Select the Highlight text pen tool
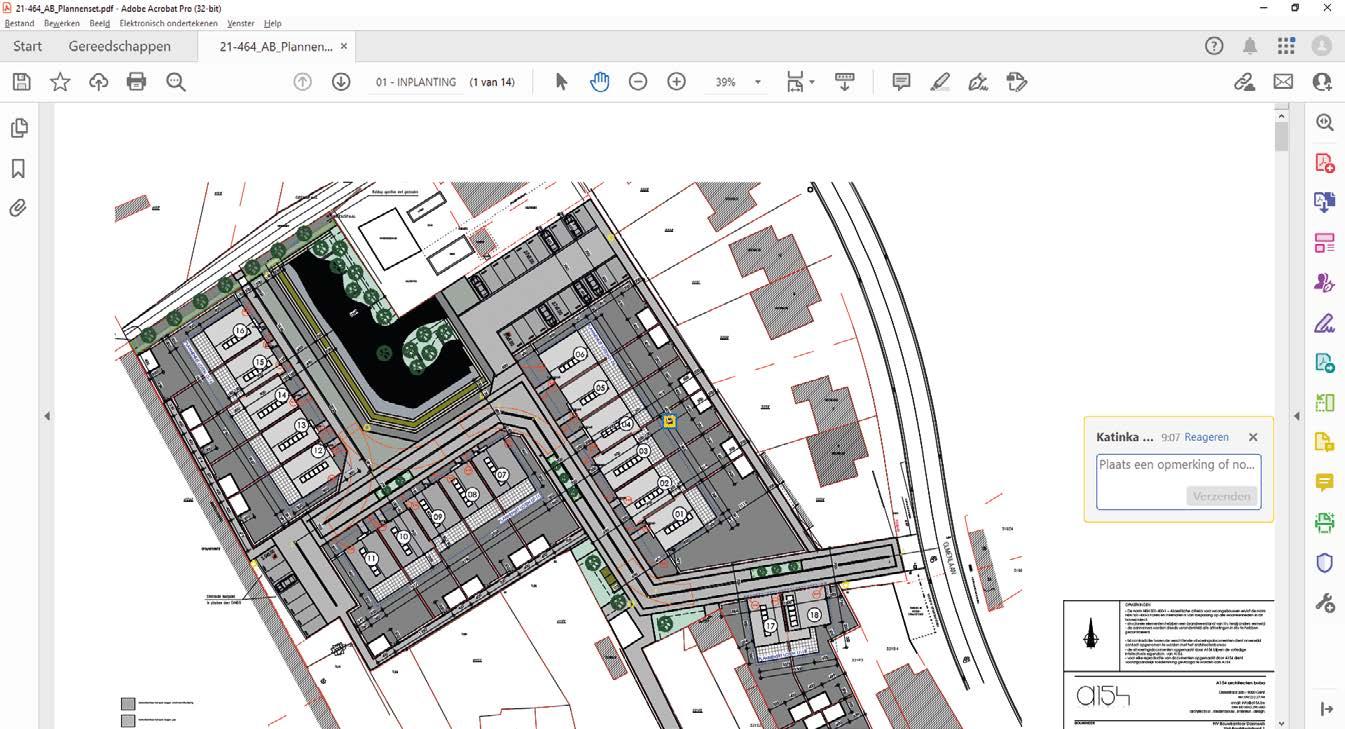Image resolution: width=1345 pixels, height=729 pixels. pos(939,82)
